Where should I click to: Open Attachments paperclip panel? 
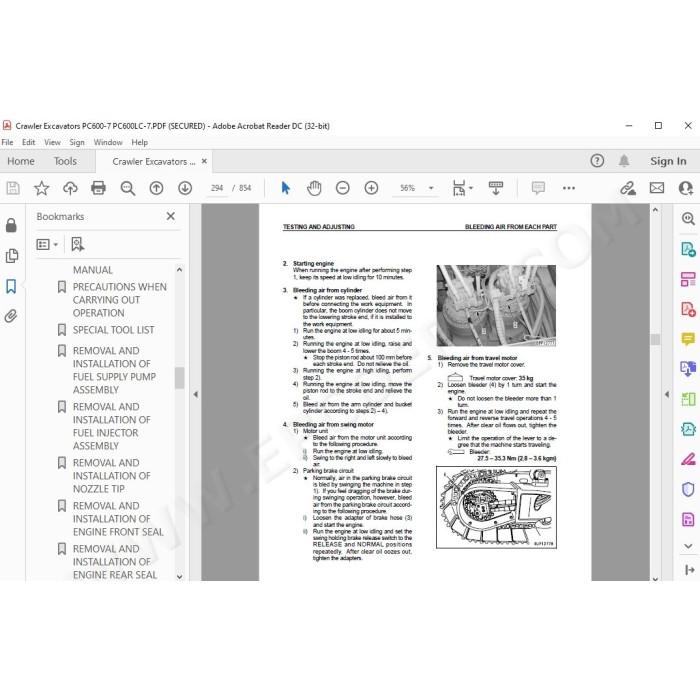point(11,316)
